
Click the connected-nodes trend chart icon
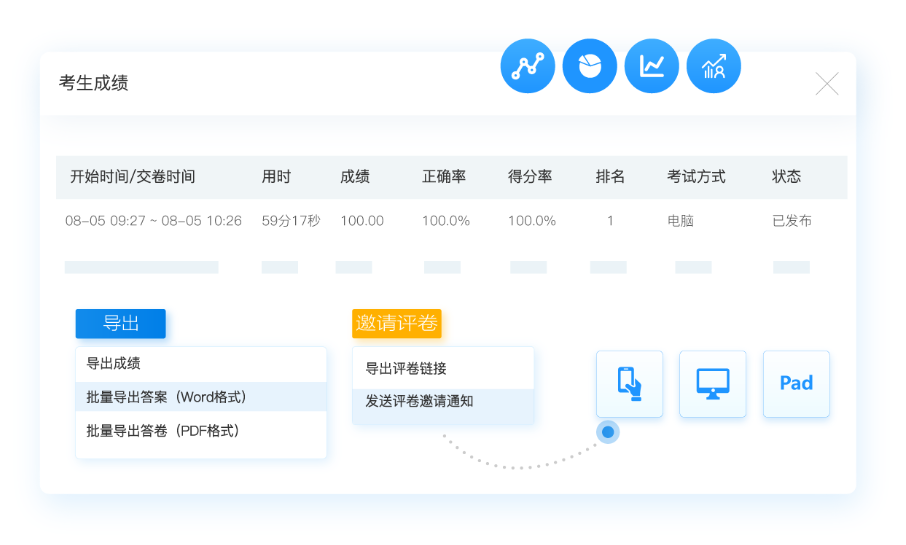[527, 67]
